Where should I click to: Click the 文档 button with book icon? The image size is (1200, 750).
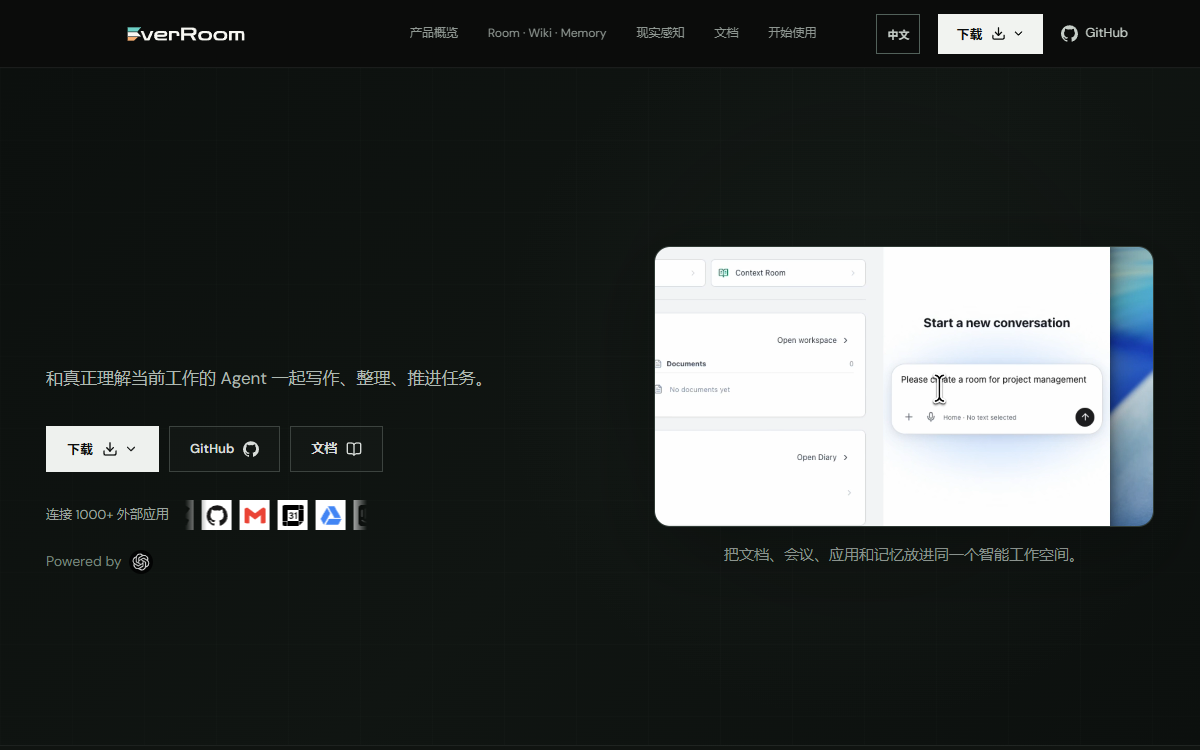point(336,449)
